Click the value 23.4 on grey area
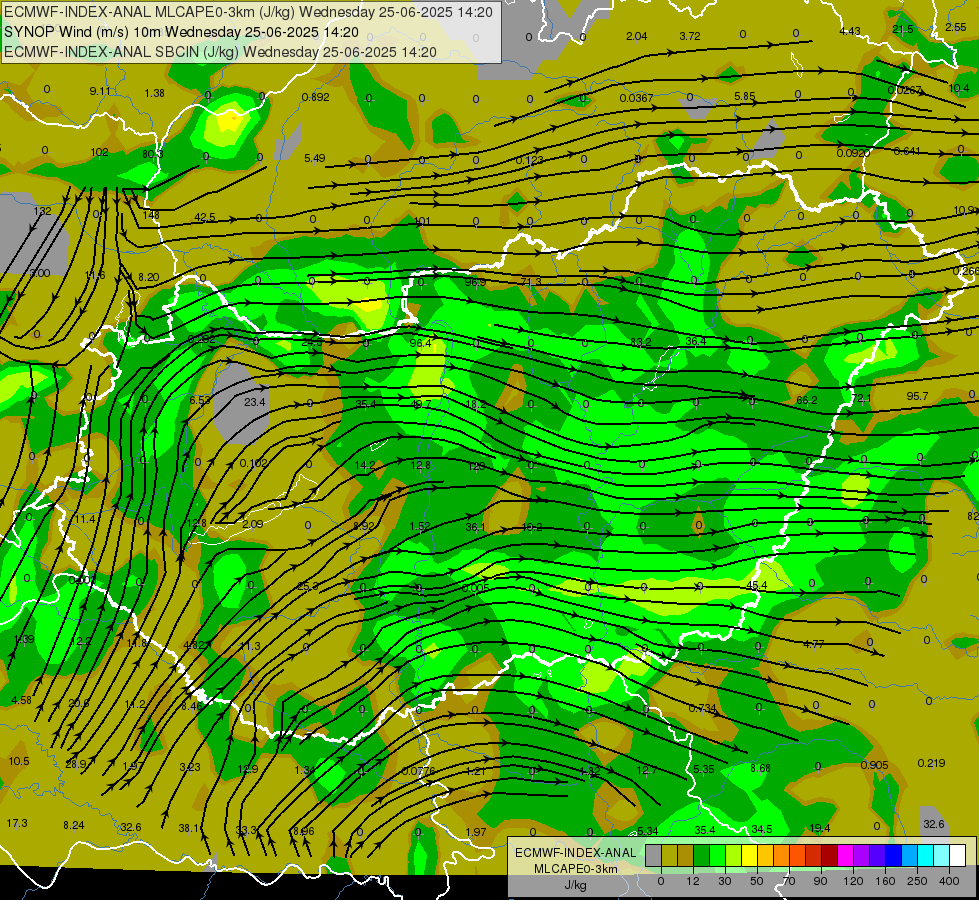 click(255, 402)
